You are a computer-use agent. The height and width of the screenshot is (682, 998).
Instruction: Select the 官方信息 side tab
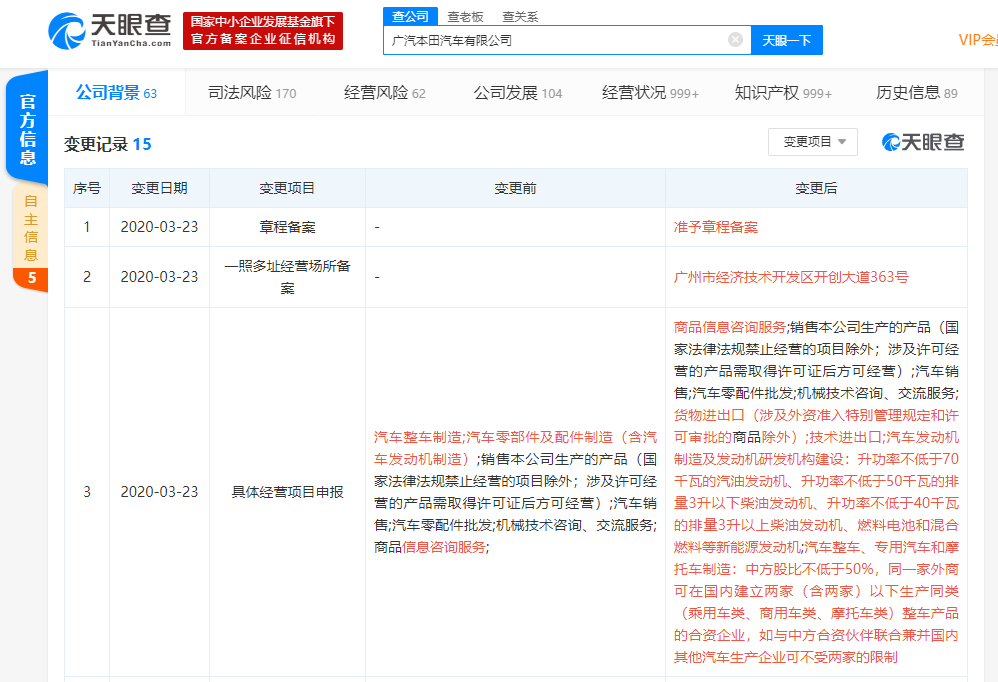click(x=27, y=129)
